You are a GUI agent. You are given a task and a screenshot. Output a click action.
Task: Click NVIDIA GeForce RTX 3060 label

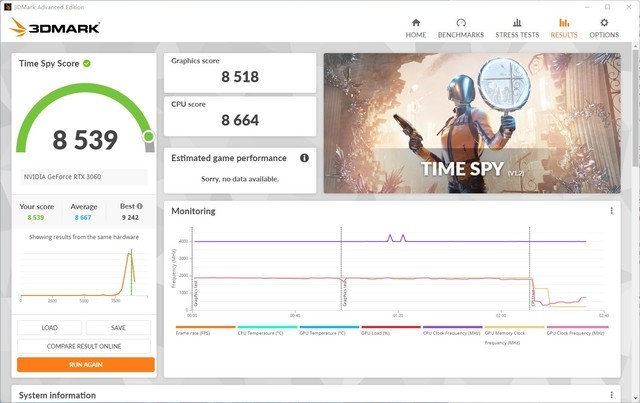click(62, 177)
